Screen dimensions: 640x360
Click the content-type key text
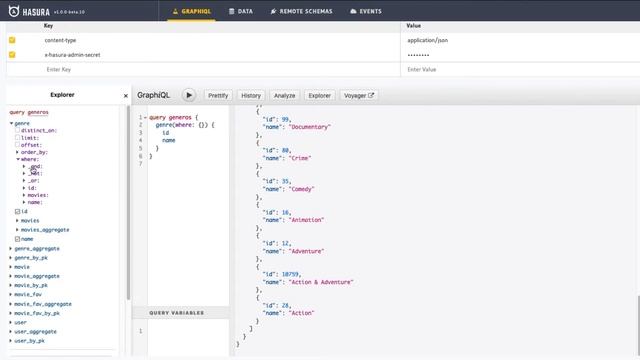(60, 40)
